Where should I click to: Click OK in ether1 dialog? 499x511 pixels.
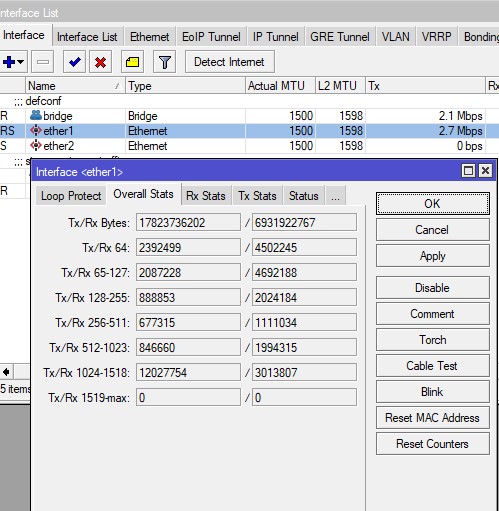pos(433,203)
